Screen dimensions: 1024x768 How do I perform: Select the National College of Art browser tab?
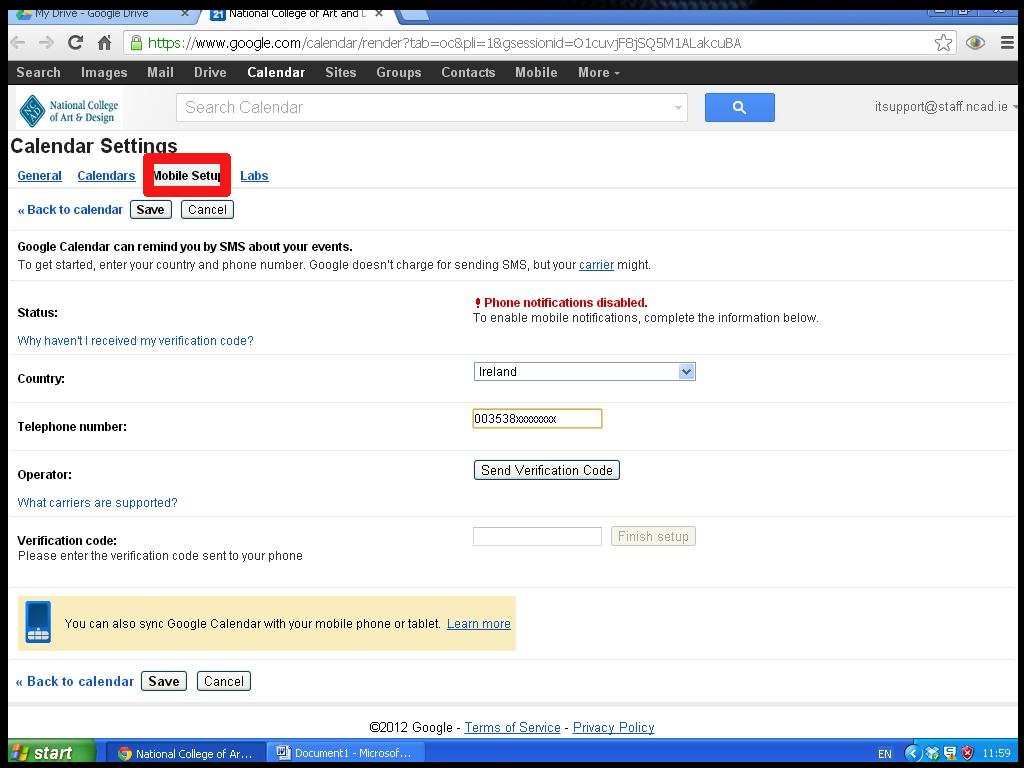click(x=297, y=14)
